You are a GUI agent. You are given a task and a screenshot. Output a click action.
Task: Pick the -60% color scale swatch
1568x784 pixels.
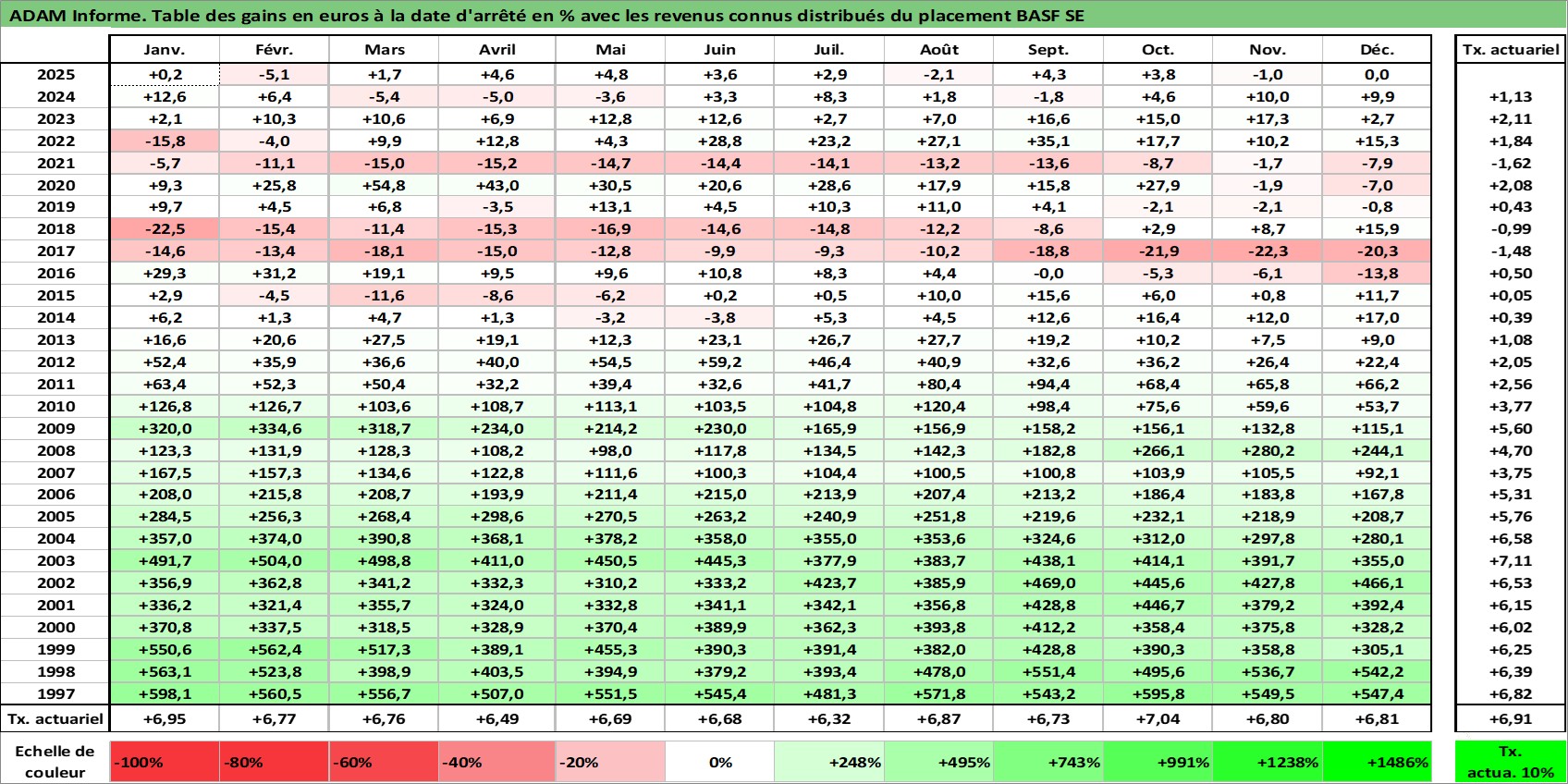click(x=385, y=762)
